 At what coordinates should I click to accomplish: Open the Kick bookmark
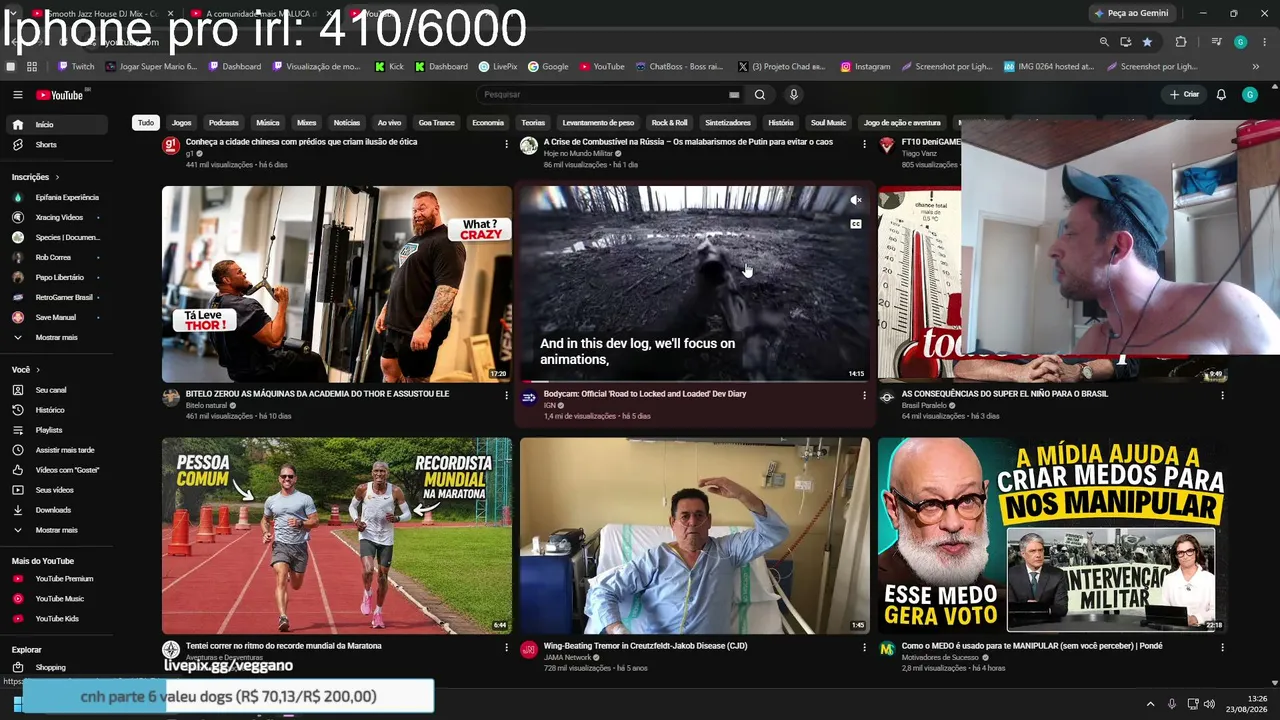[389, 67]
